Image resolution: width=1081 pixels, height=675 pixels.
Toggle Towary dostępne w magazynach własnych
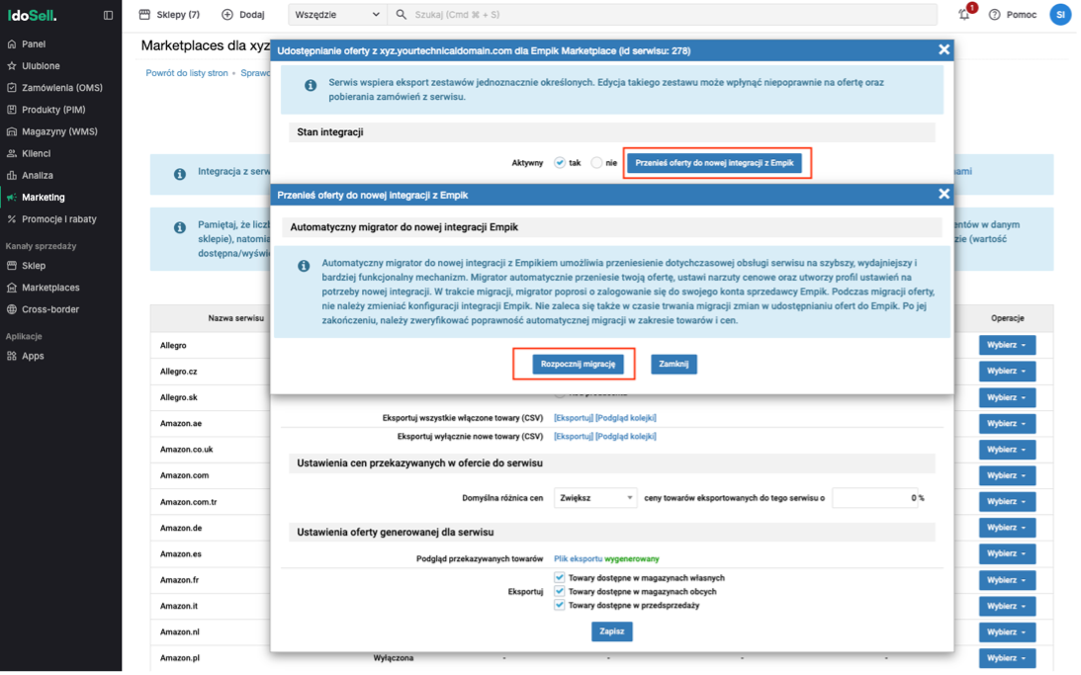pyautogui.click(x=559, y=578)
